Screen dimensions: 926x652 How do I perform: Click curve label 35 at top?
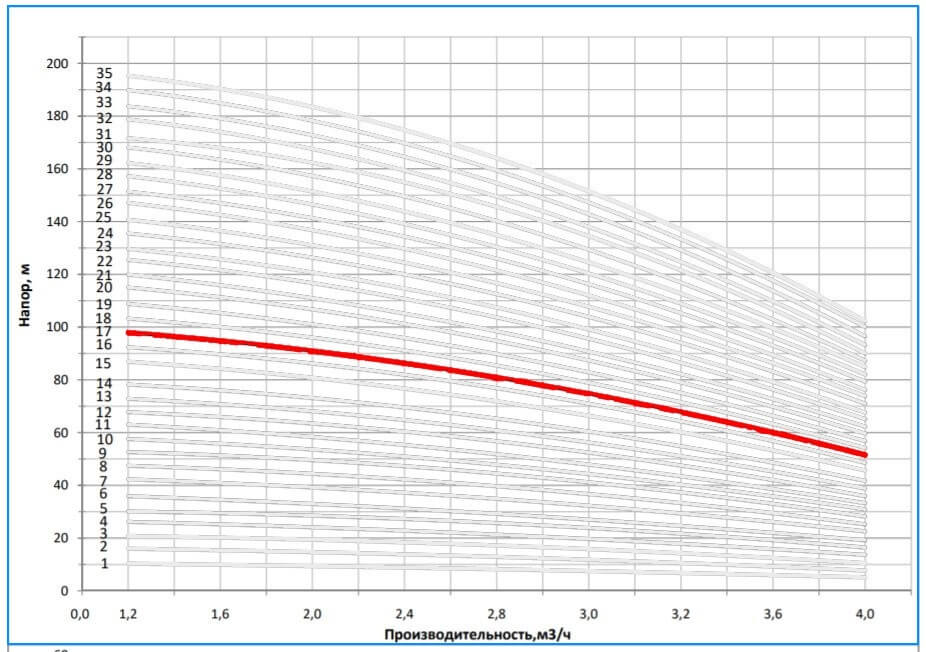click(x=104, y=73)
